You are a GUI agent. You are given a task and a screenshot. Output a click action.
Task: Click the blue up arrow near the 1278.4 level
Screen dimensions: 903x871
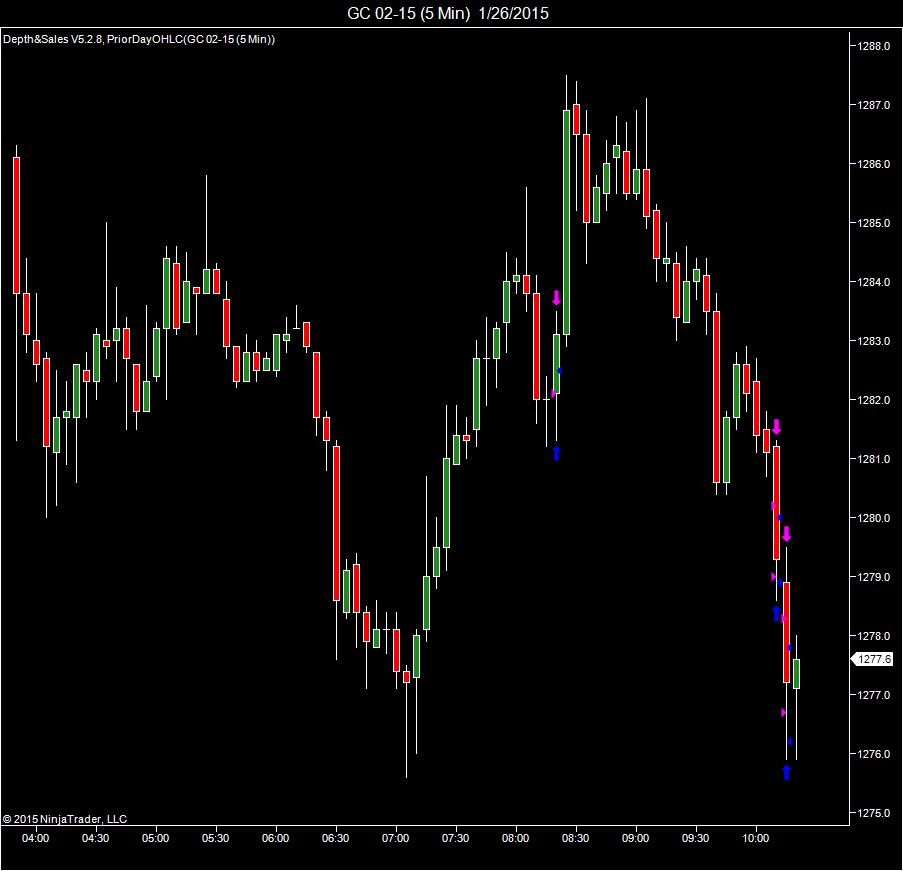click(776, 613)
